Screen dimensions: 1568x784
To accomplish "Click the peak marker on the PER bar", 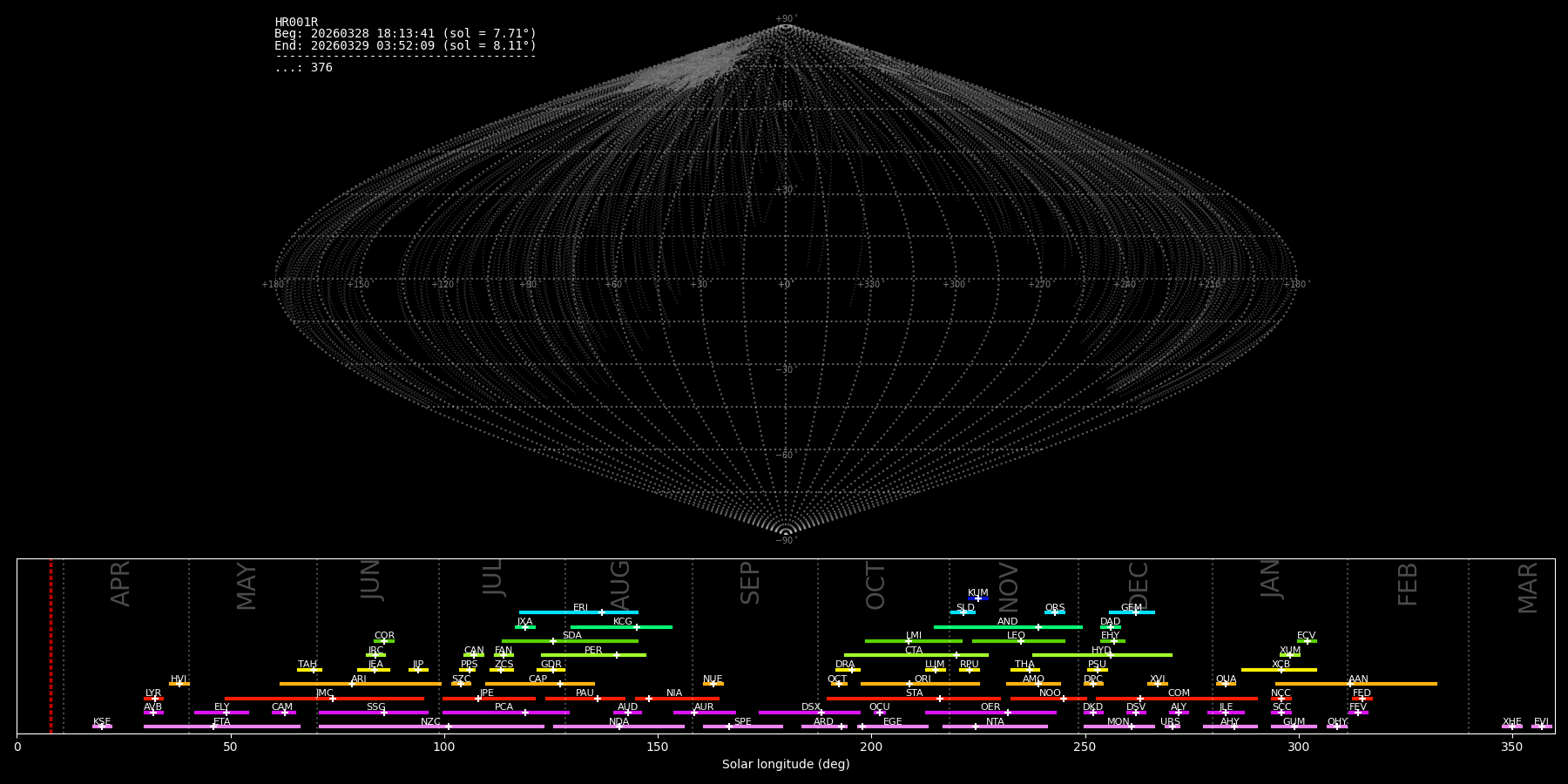I will click(x=616, y=655).
